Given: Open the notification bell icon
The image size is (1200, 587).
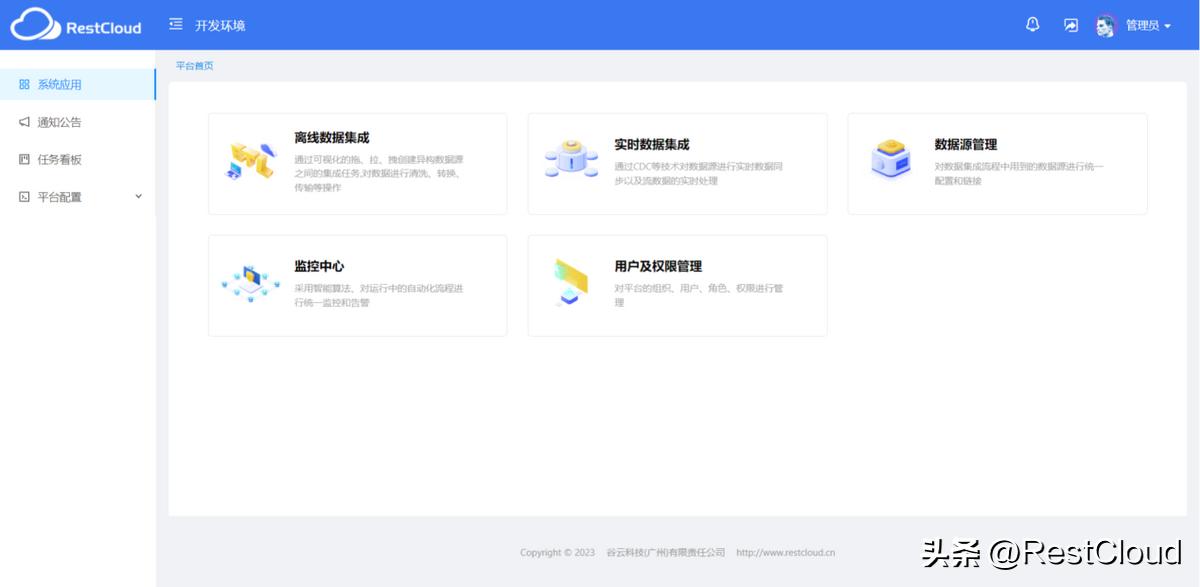Looking at the screenshot, I should (x=1033, y=24).
